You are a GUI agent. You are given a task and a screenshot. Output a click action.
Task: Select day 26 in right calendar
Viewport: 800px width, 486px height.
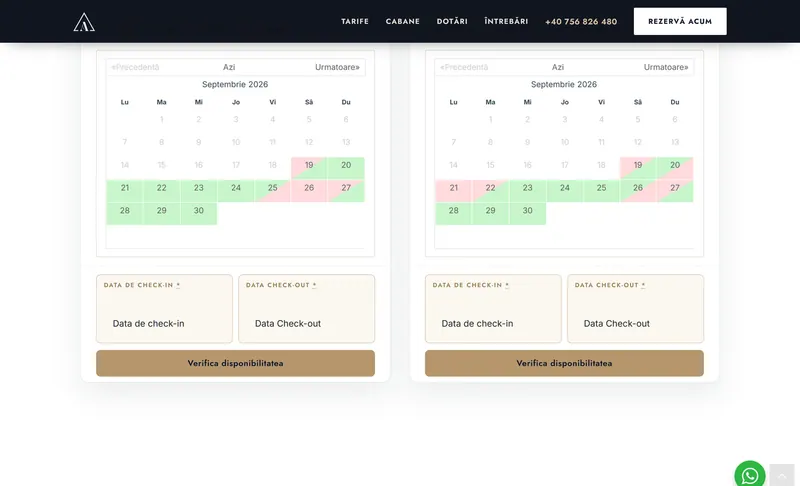pyautogui.click(x=638, y=191)
